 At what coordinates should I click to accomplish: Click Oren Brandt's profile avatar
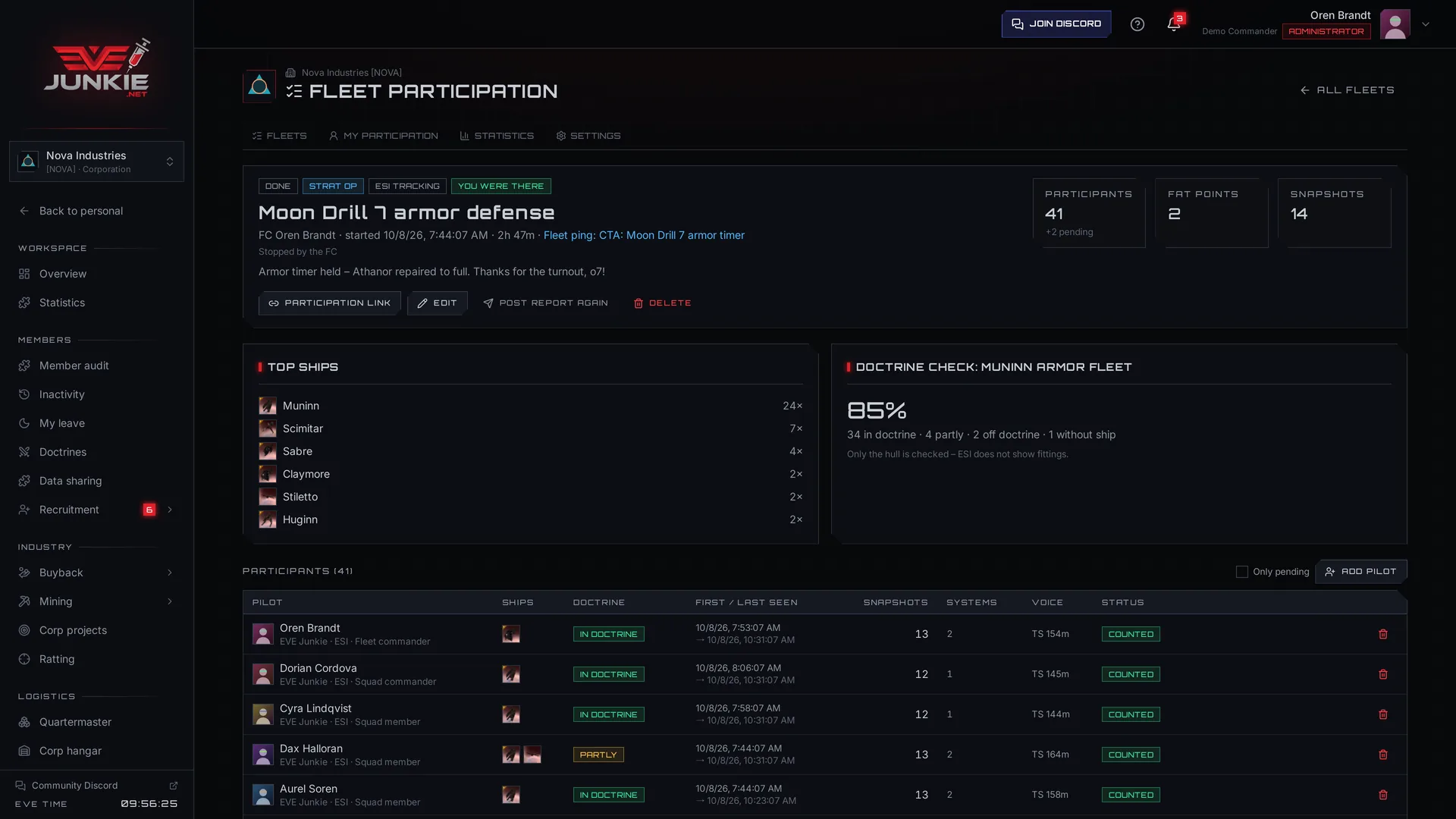(1395, 24)
